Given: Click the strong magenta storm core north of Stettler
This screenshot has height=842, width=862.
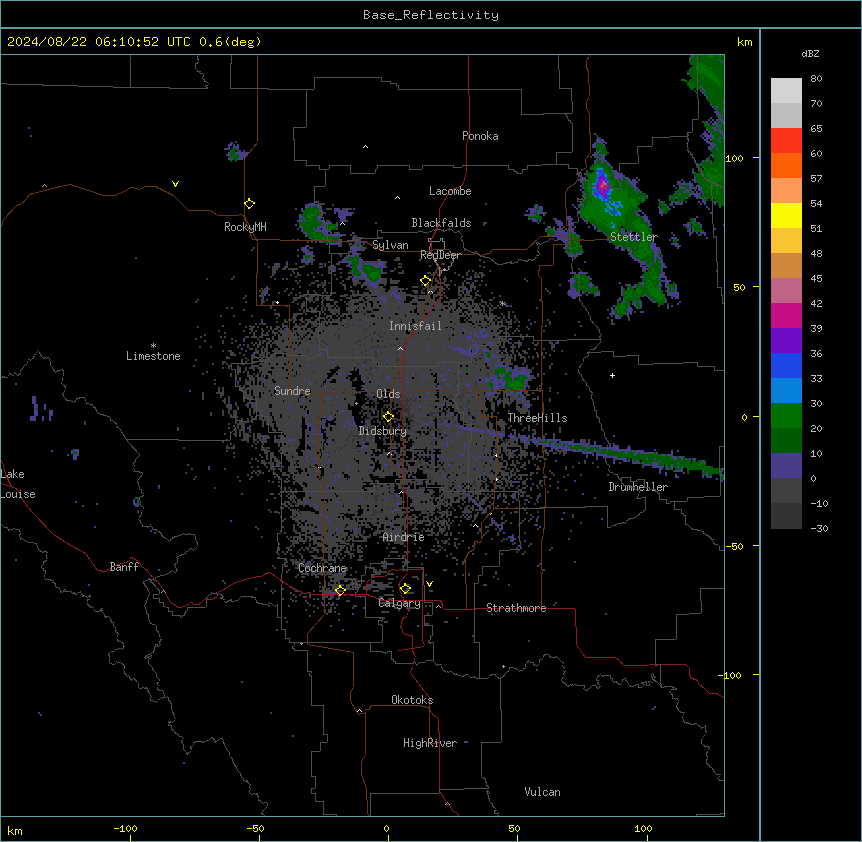Looking at the screenshot, I should click(603, 185).
